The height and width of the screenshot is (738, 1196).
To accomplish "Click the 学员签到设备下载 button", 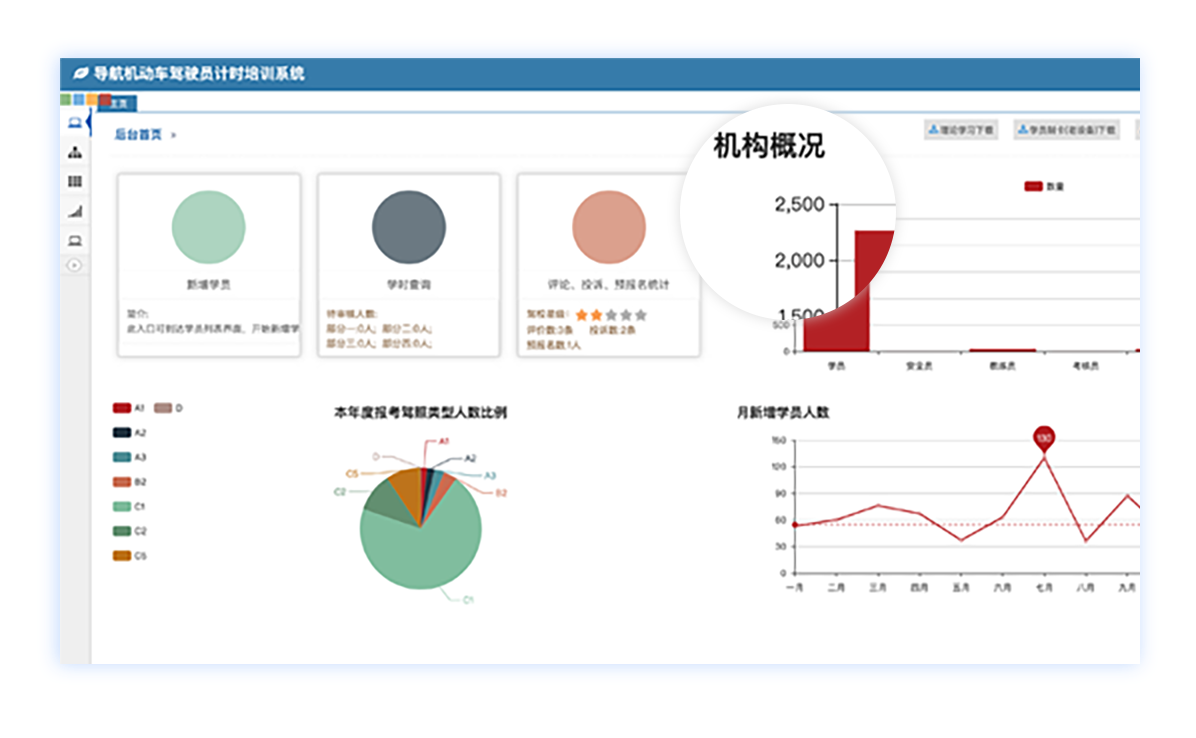I will [x=1066, y=130].
